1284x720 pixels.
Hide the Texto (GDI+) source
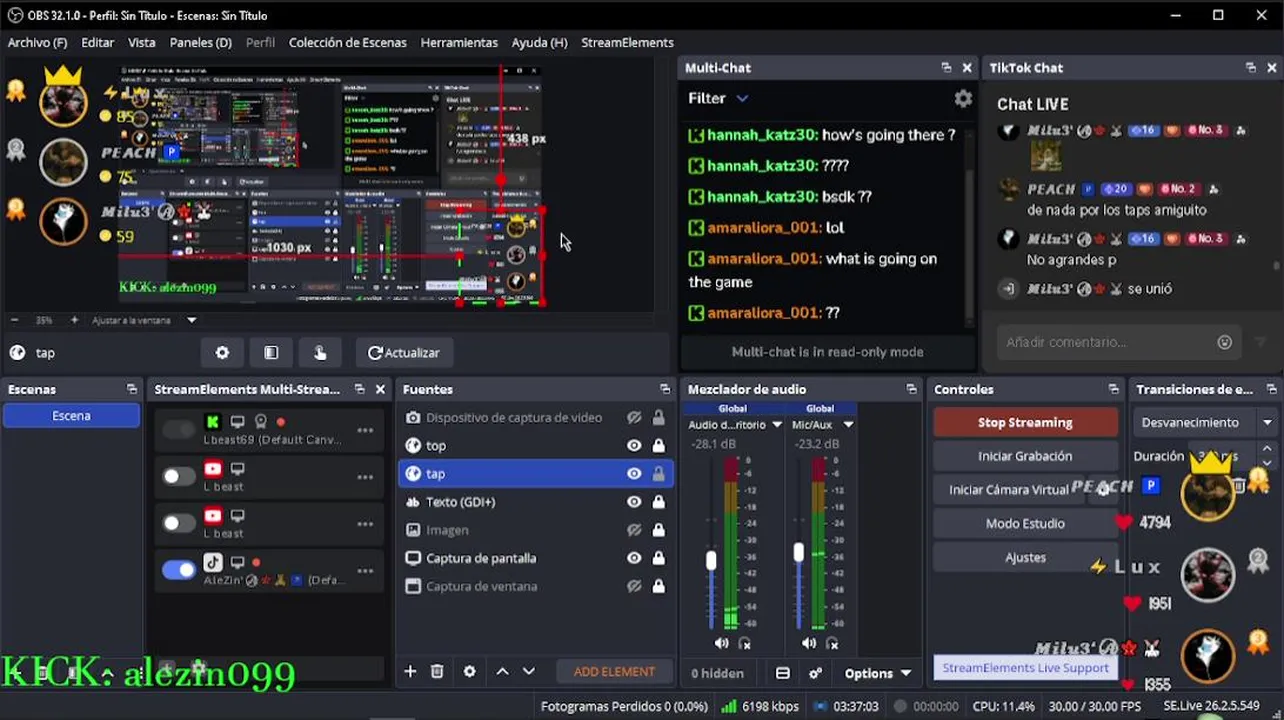click(634, 501)
